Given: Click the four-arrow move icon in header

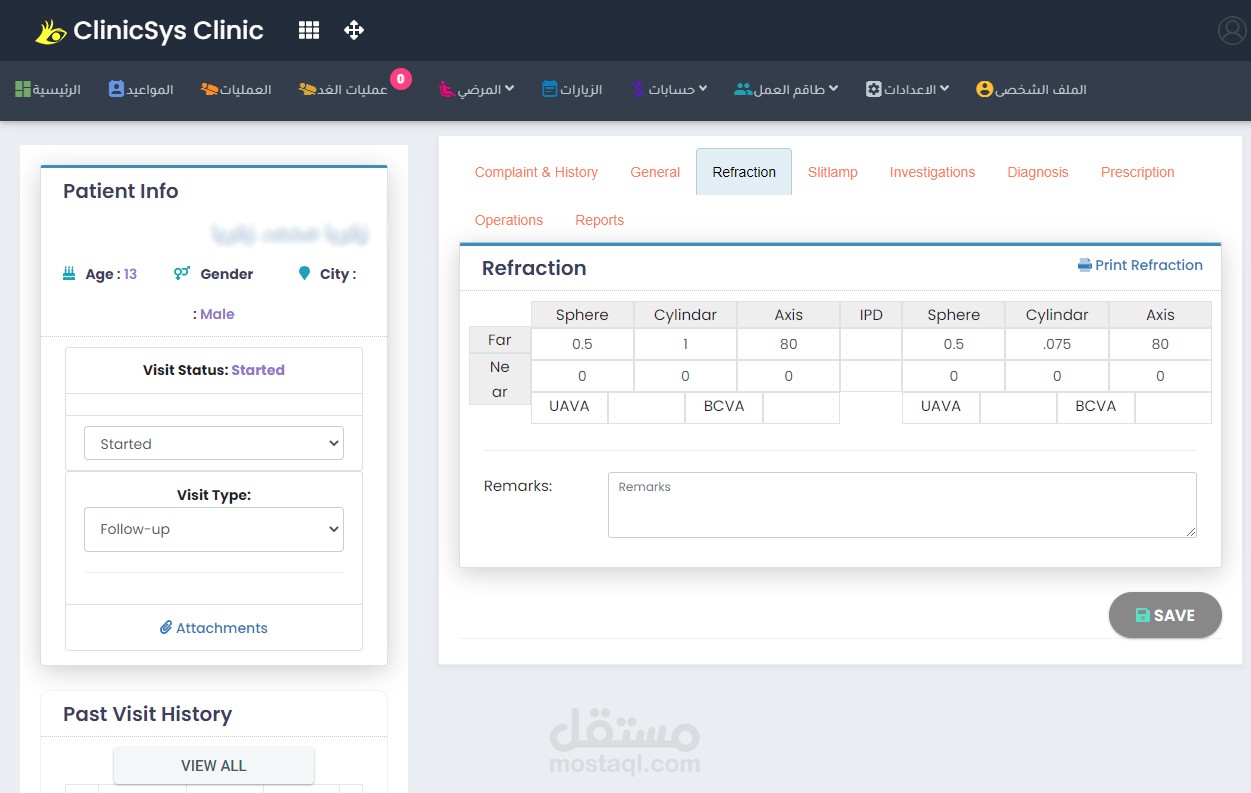Looking at the screenshot, I should pos(354,30).
